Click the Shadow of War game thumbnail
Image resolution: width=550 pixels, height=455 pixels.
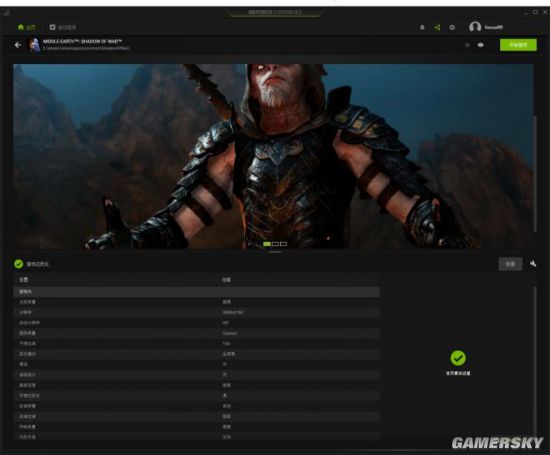coord(34,45)
